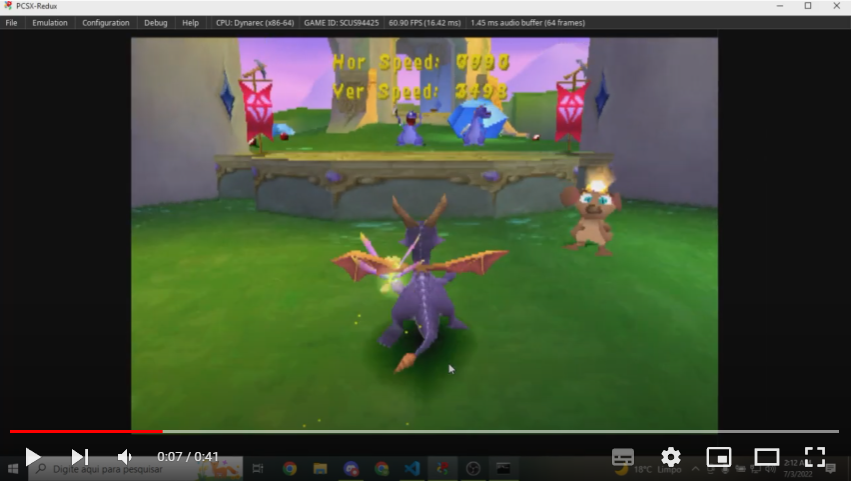Image resolution: width=851 pixels, height=481 pixels.
Task: Close the PCSX-Redux window
Action: coord(836,6)
